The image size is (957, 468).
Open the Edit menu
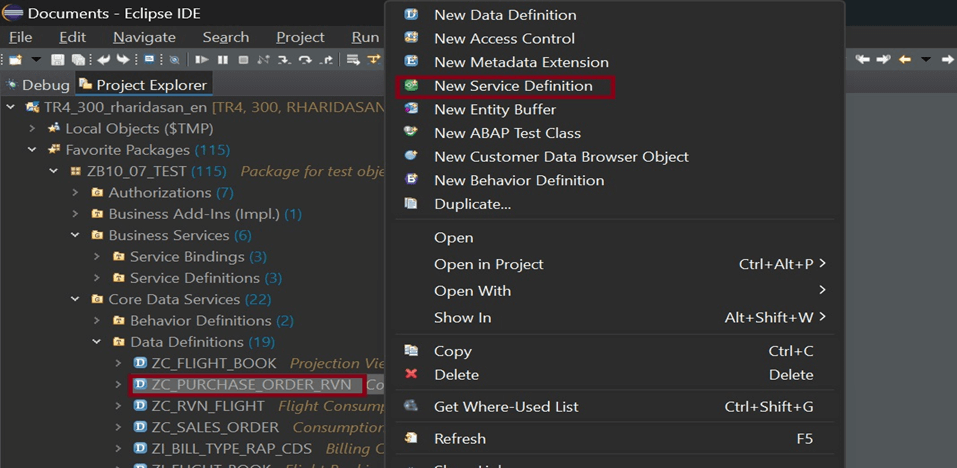73,37
